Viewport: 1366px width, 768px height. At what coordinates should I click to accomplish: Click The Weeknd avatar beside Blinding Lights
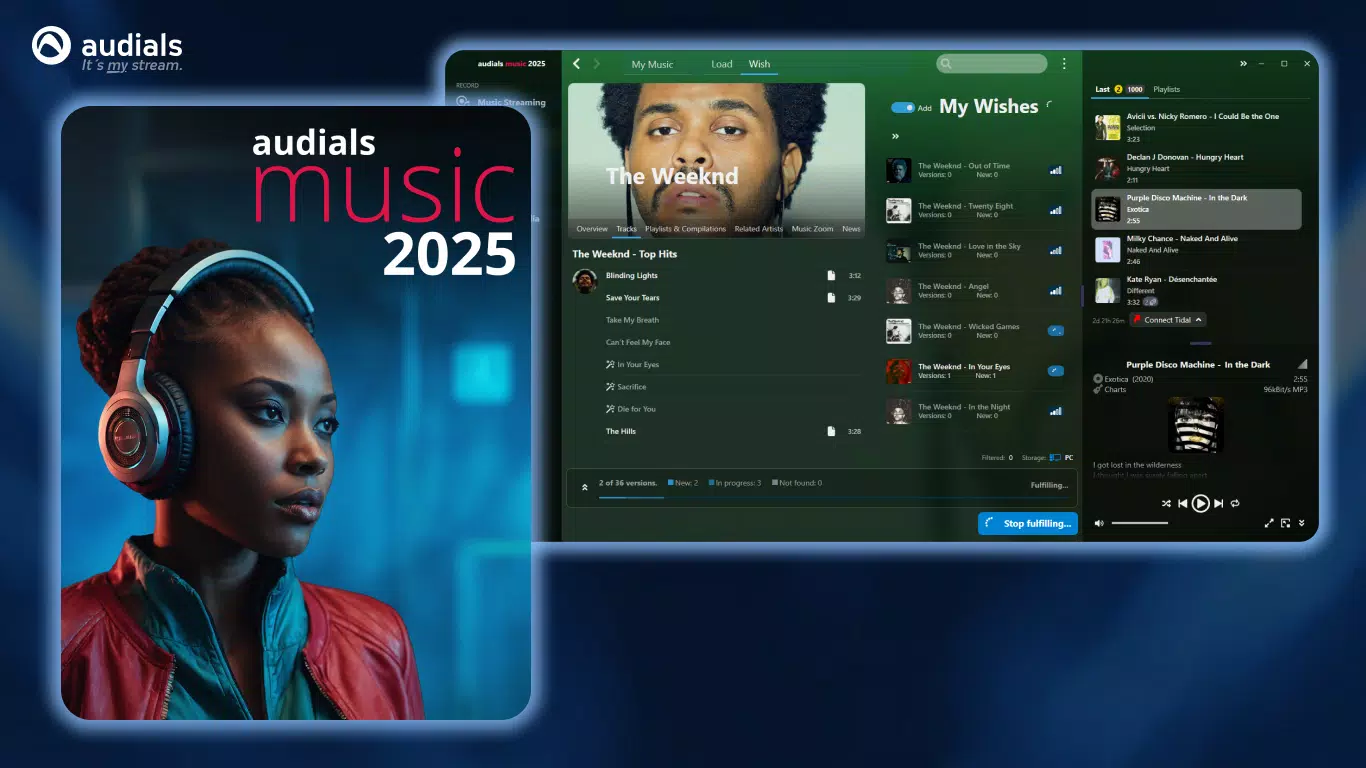click(x=585, y=281)
